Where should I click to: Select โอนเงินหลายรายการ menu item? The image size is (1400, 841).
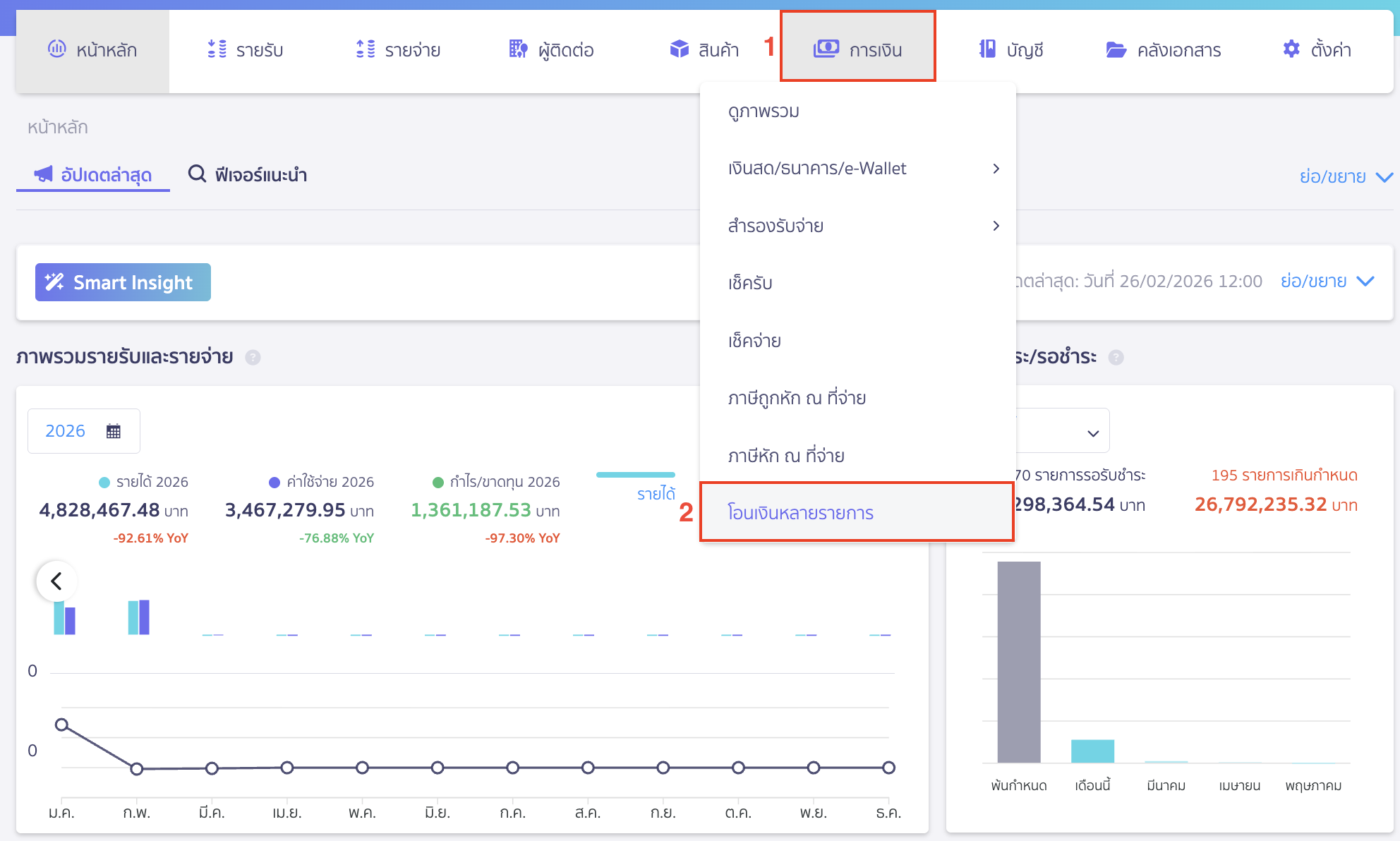click(801, 513)
